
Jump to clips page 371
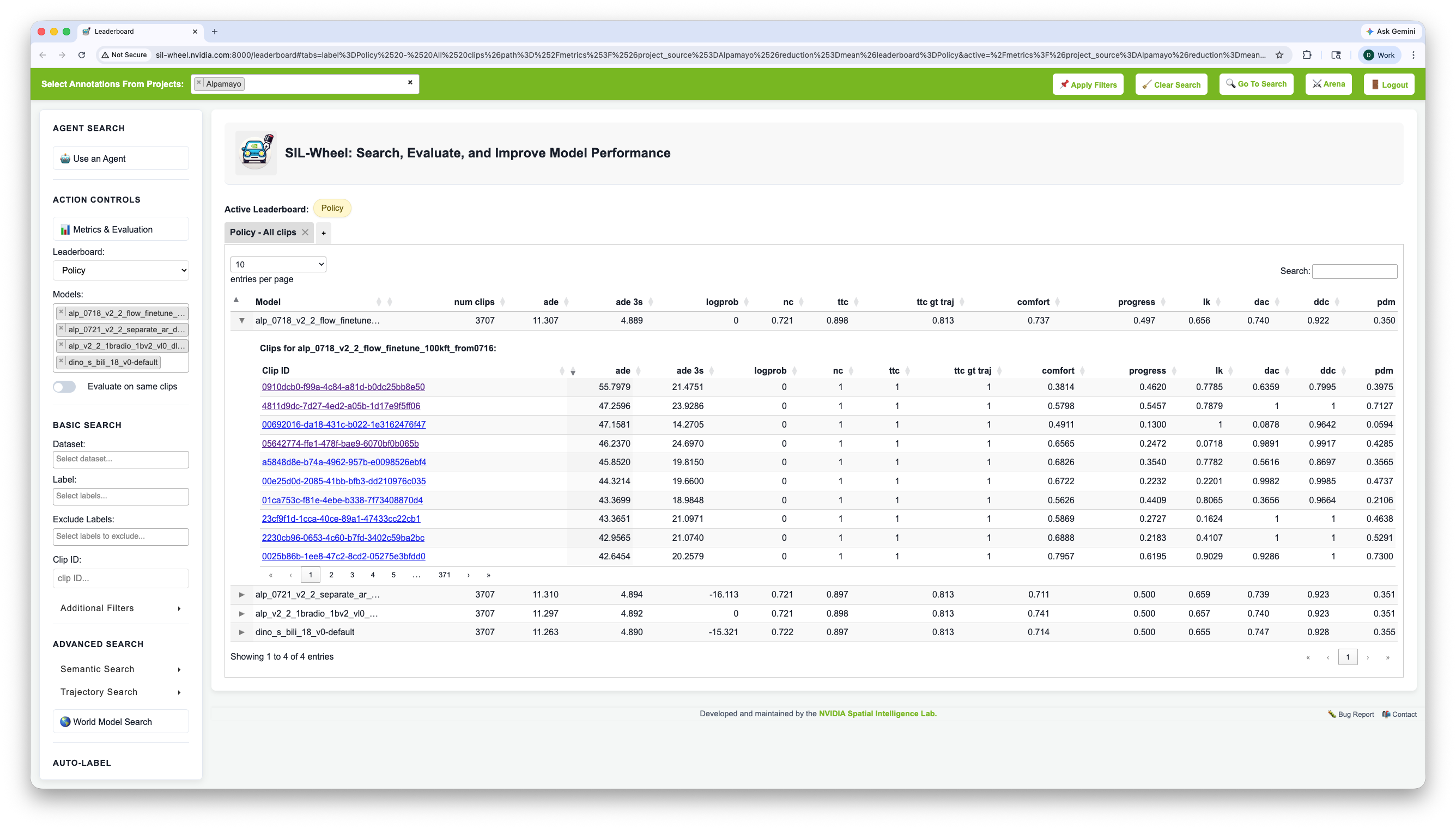point(444,575)
